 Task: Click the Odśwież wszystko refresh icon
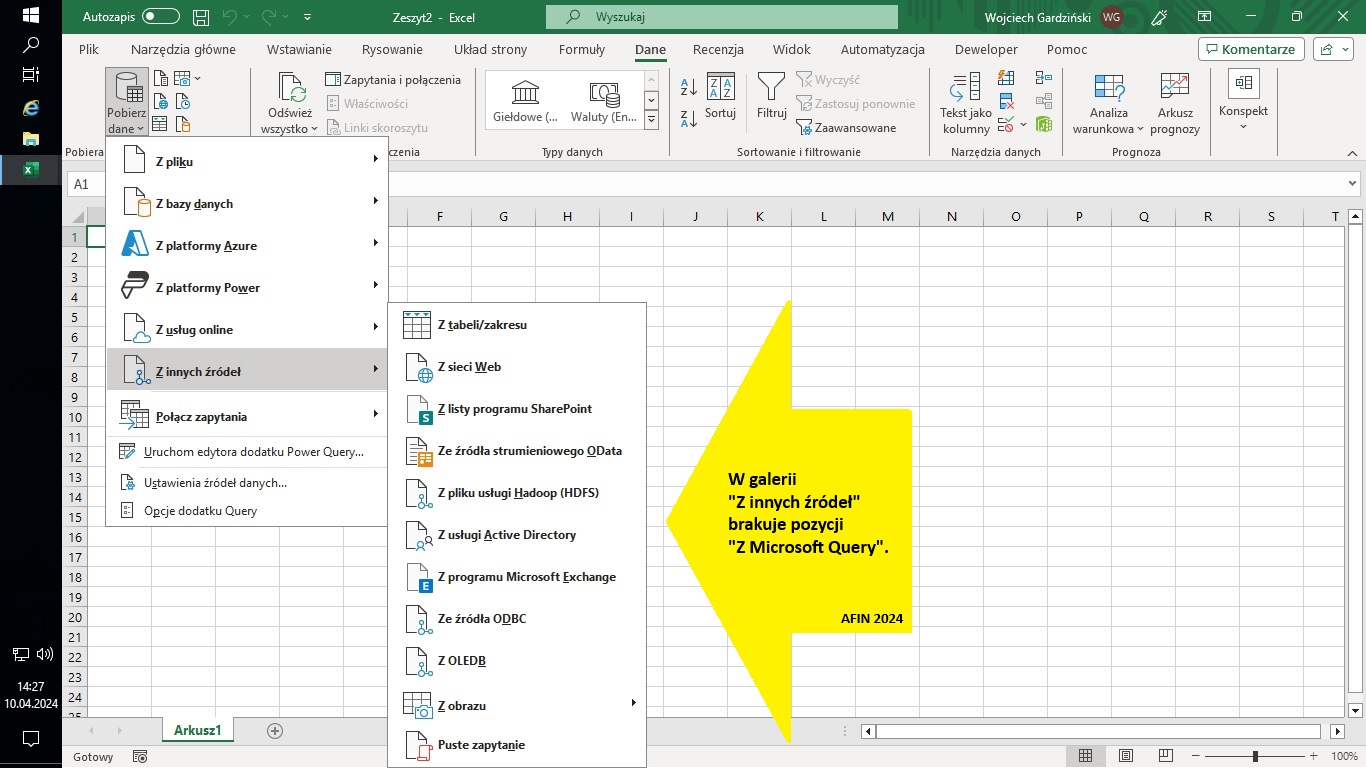(x=293, y=87)
